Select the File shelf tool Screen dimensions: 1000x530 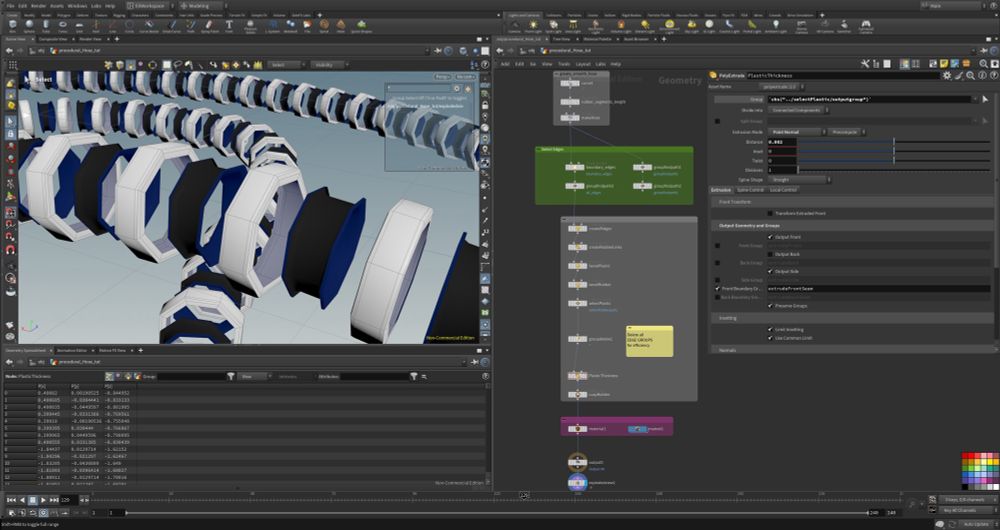[307, 26]
